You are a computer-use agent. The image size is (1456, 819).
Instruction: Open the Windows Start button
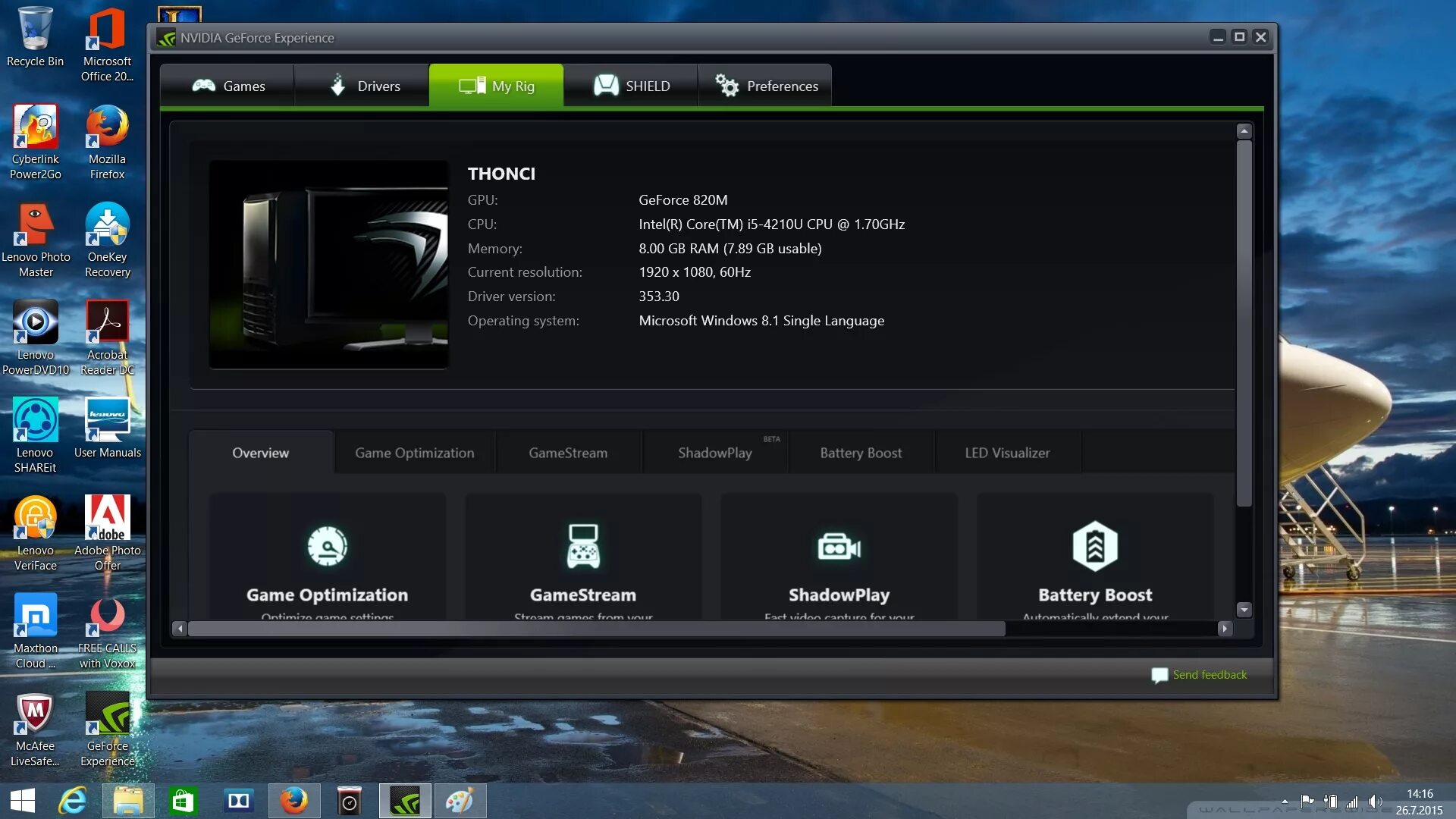(x=23, y=801)
